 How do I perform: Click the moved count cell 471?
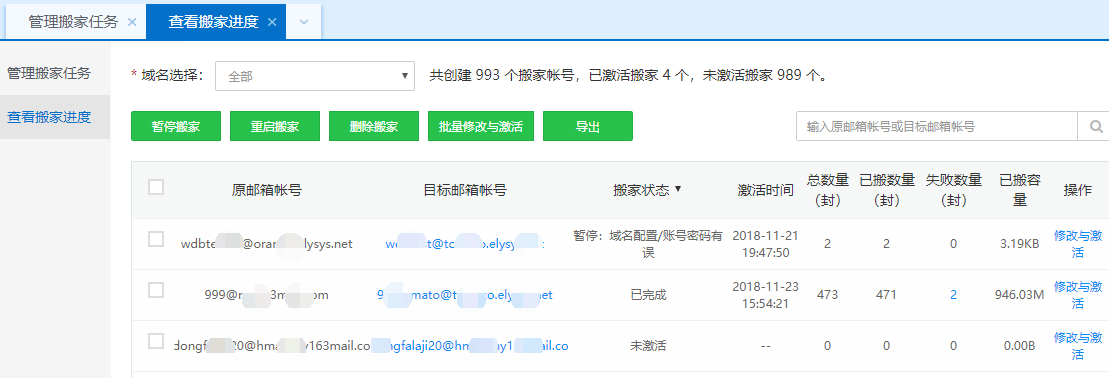coord(887,295)
